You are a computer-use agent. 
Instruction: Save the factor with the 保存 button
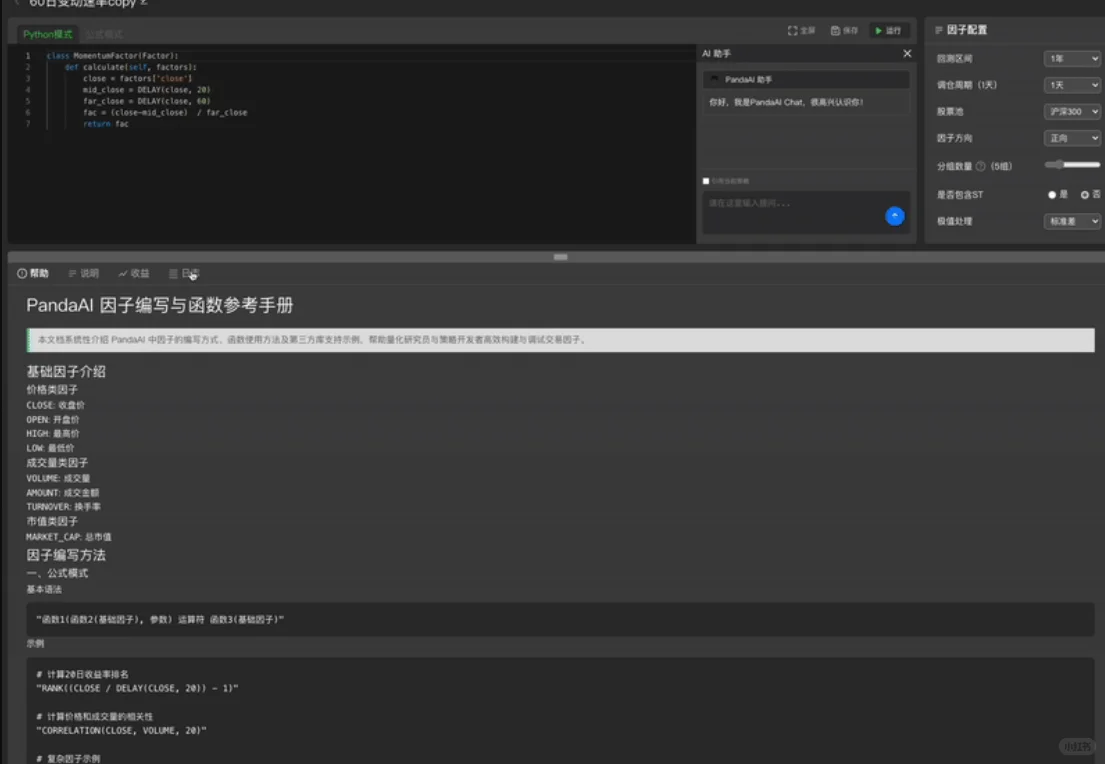[x=844, y=30]
